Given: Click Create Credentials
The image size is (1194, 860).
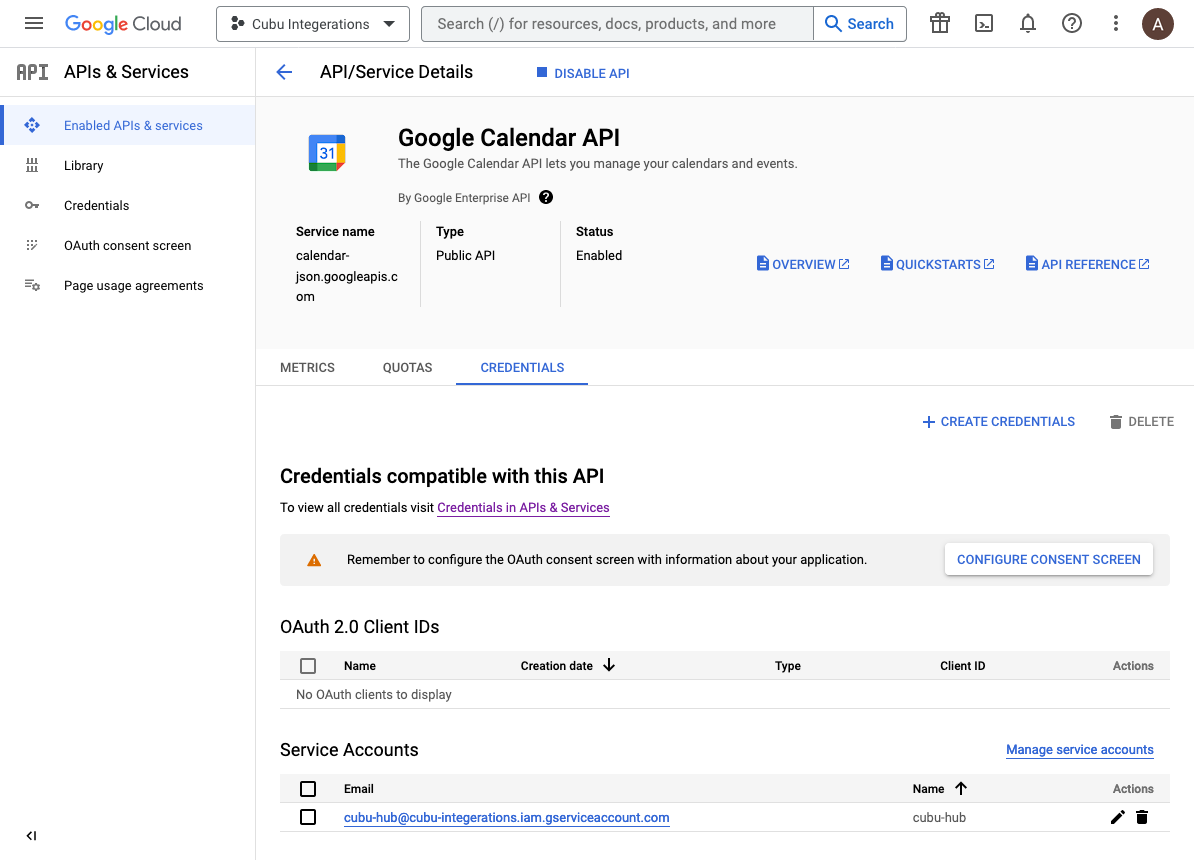Looking at the screenshot, I should click(x=998, y=422).
